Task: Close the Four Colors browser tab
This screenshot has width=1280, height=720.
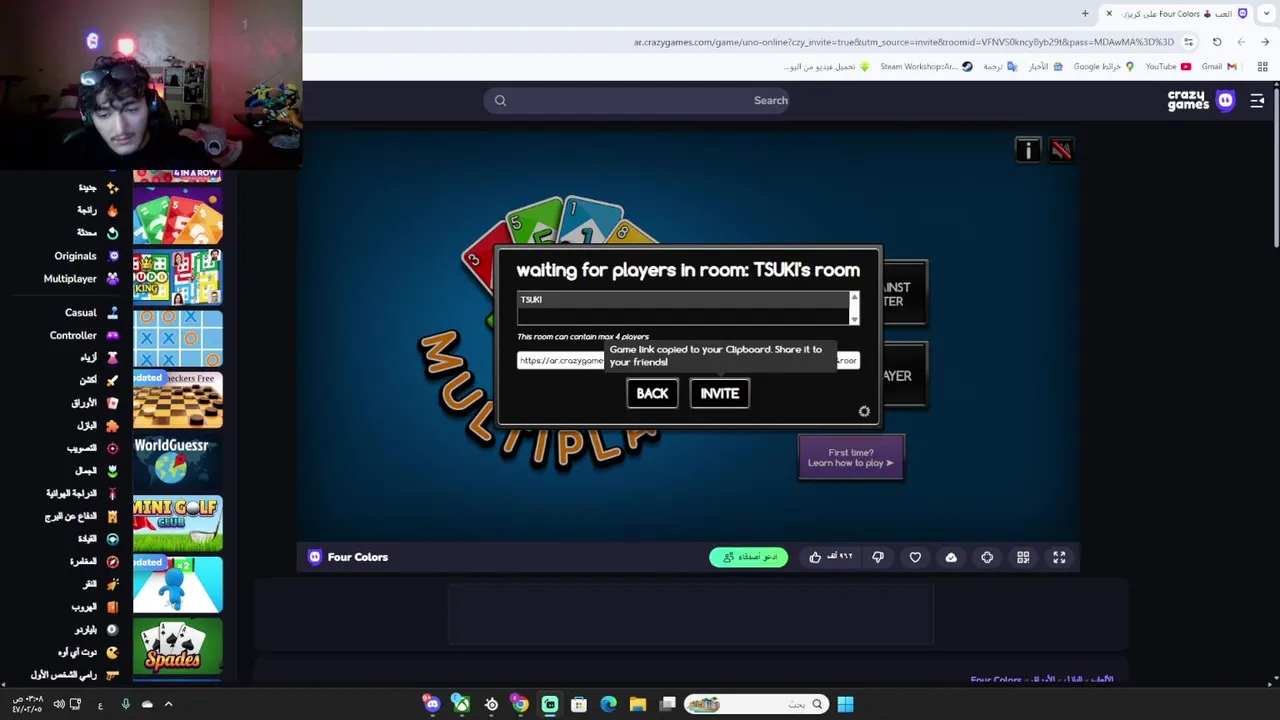Action: [1109, 14]
